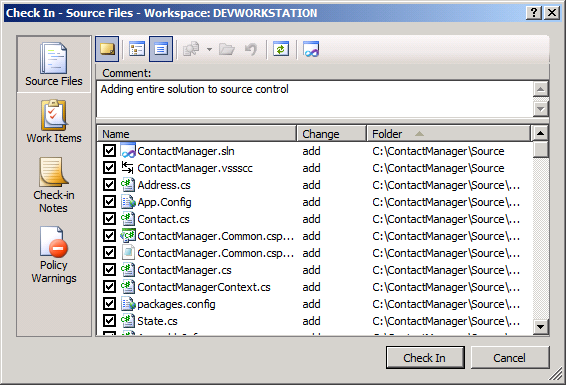Screen dimensions: 566x385
Task: Click the State.cs file icon
Action: point(128,320)
